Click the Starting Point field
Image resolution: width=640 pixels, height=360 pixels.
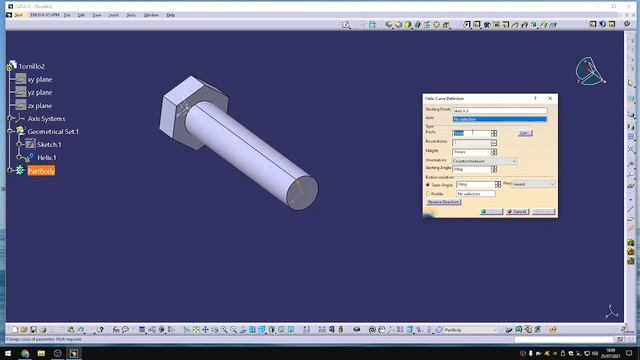[x=500, y=111]
